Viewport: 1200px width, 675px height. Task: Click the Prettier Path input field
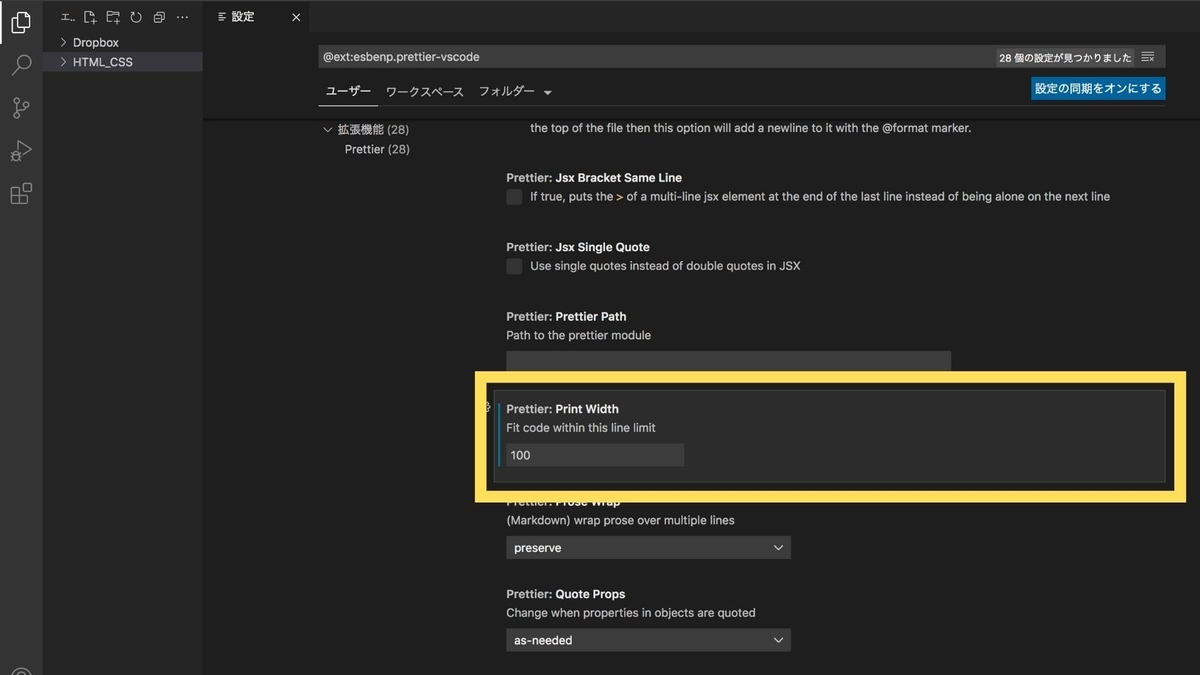point(728,361)
